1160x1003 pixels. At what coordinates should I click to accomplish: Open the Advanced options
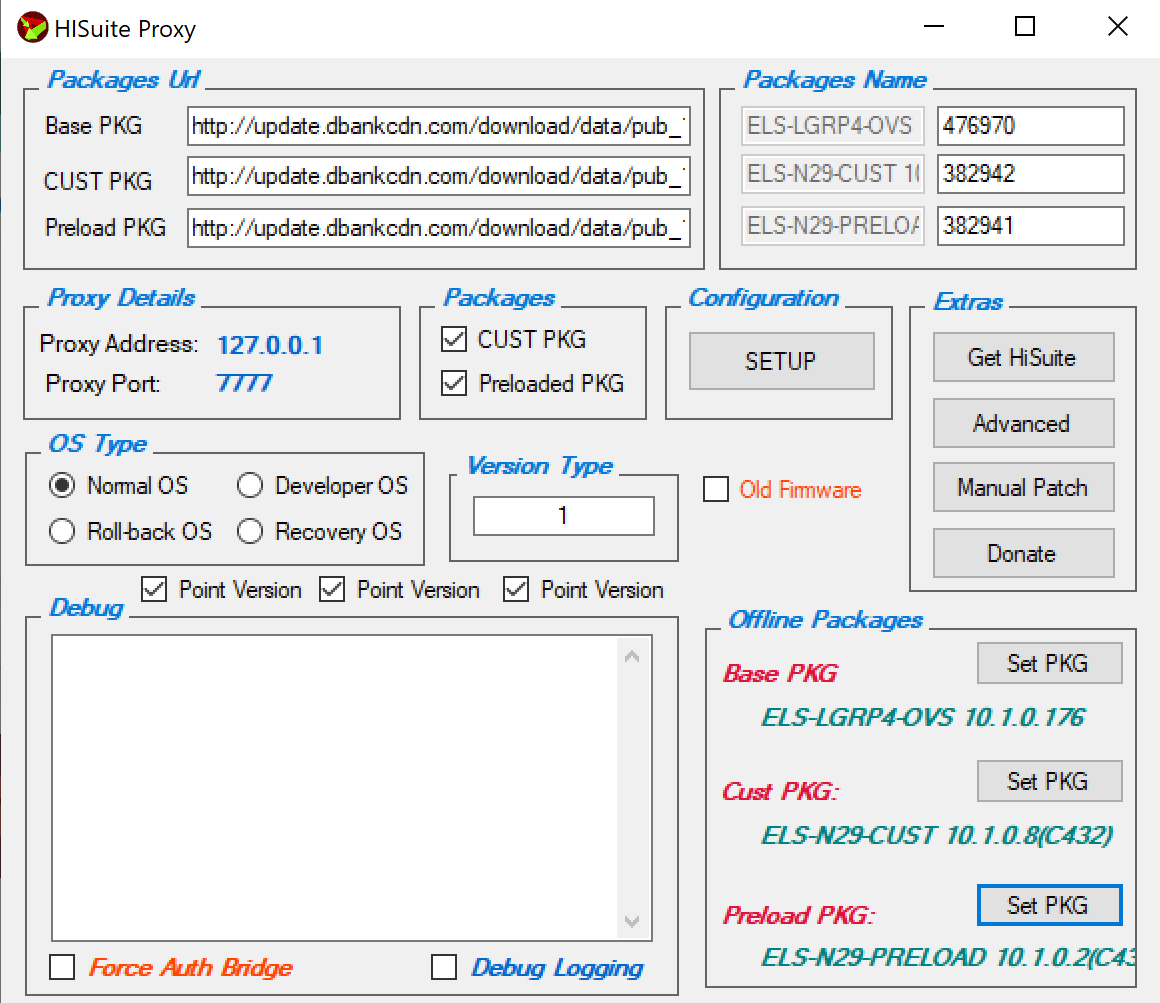[1023, 423]
